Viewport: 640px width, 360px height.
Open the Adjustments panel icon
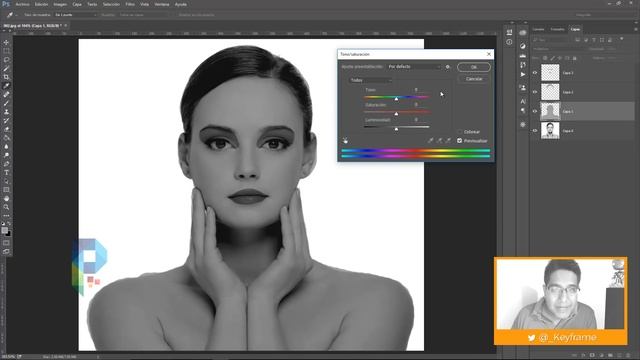pyautogui.click(x=523, y=46)
